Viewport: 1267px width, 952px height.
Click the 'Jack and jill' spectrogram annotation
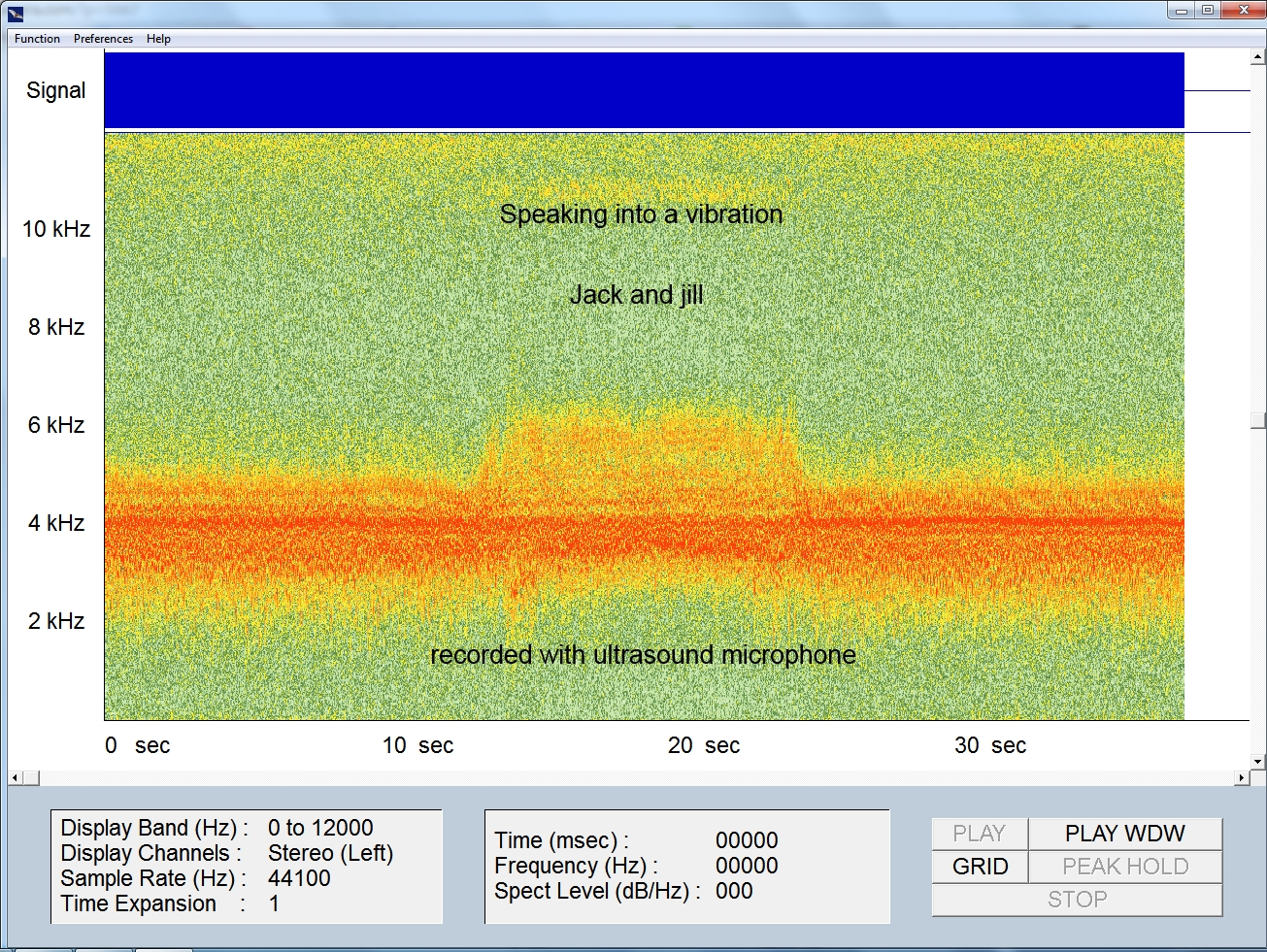tap(636, 295)
